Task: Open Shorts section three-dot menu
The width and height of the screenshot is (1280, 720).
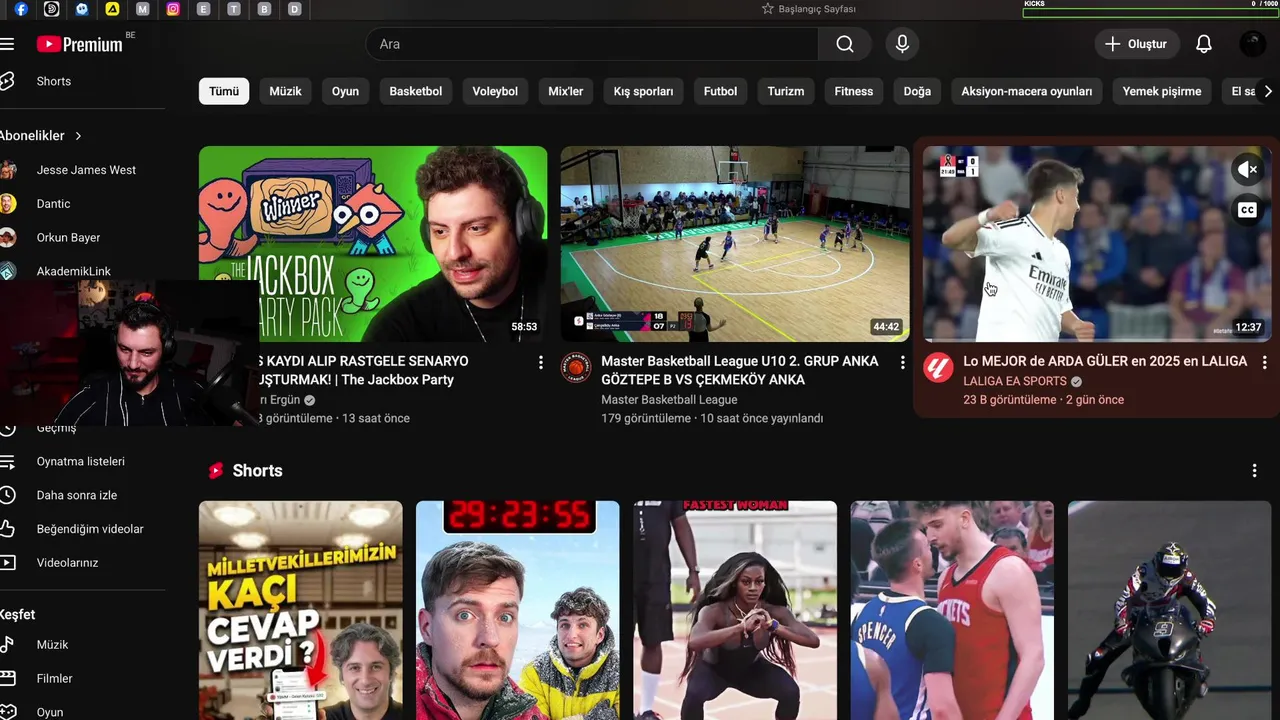Action: 1254,471
